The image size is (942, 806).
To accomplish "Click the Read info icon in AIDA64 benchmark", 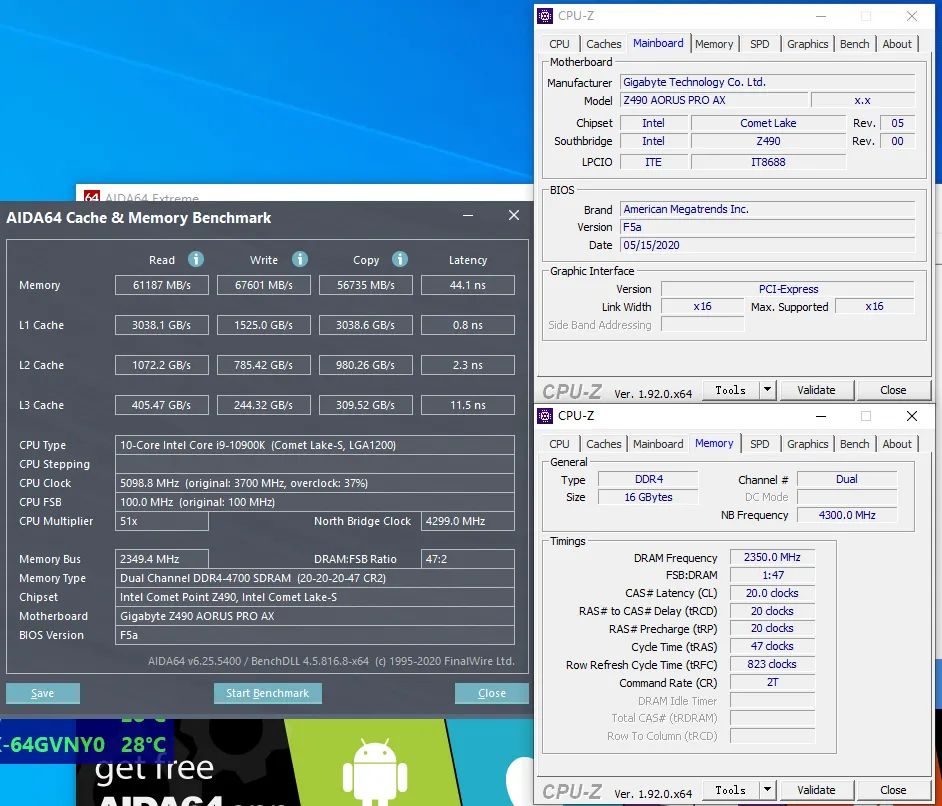I will click(x=195, y=259).
